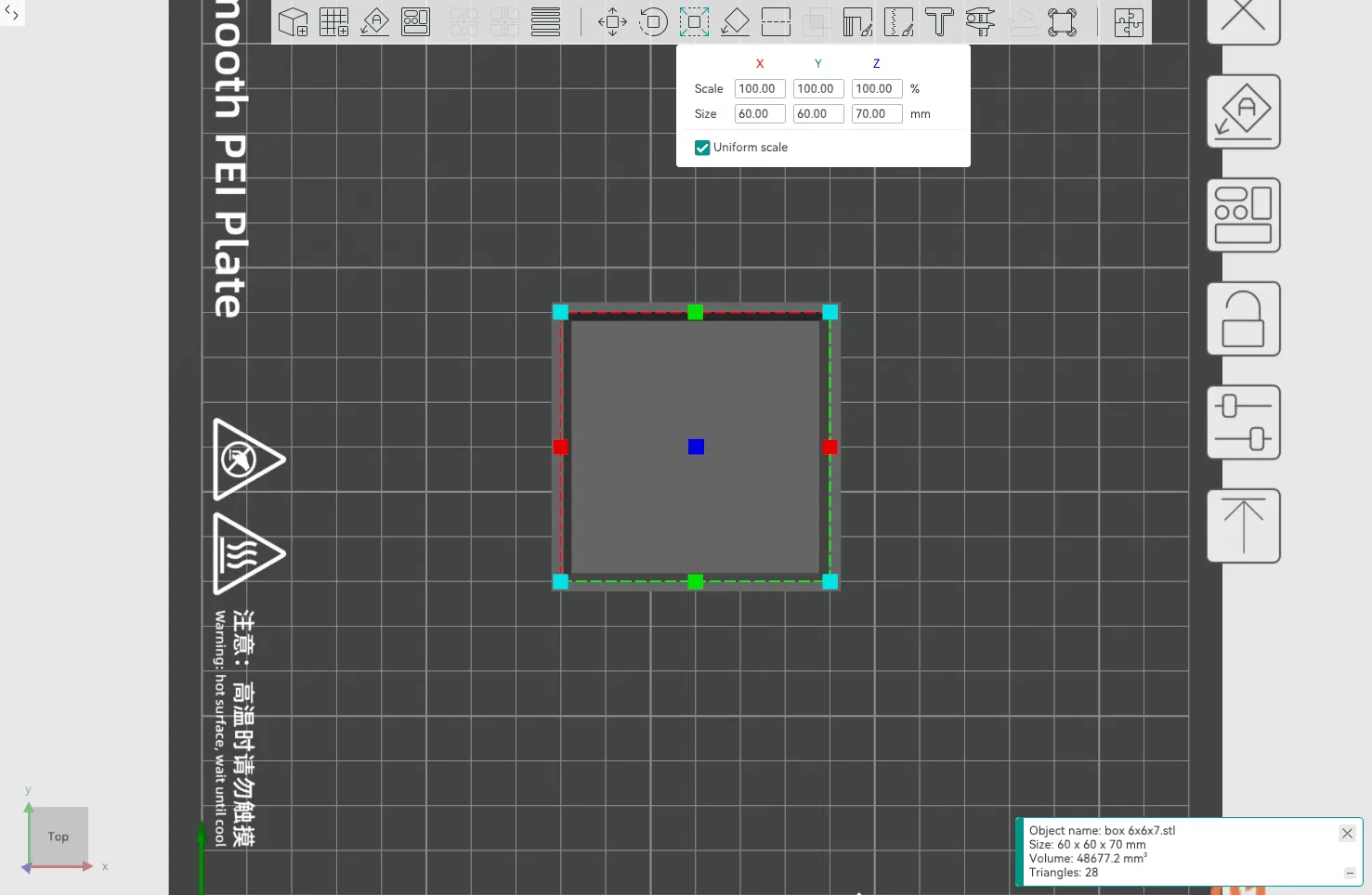Select the Scale tool
The height and width of the screenshot is (895, 1372).
[x=694, y=21]
